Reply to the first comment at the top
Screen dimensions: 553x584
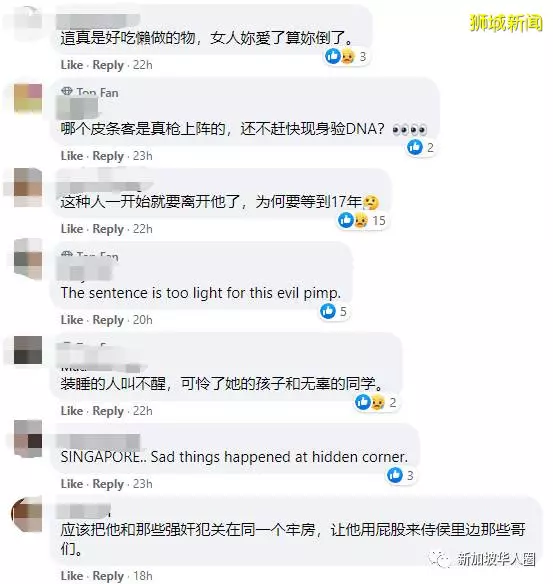[108, 65]
